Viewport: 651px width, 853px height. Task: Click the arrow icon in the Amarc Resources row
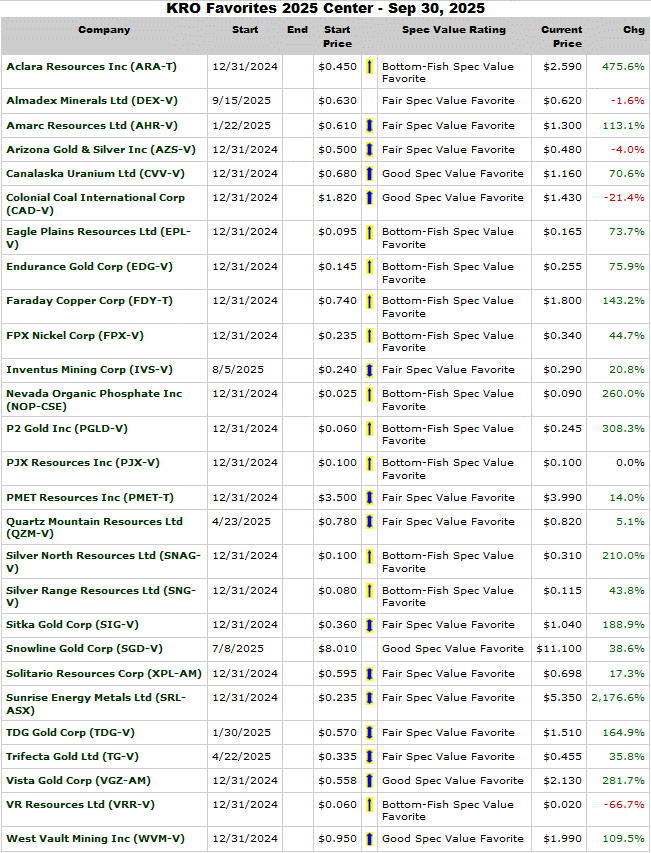coord(369,126)
